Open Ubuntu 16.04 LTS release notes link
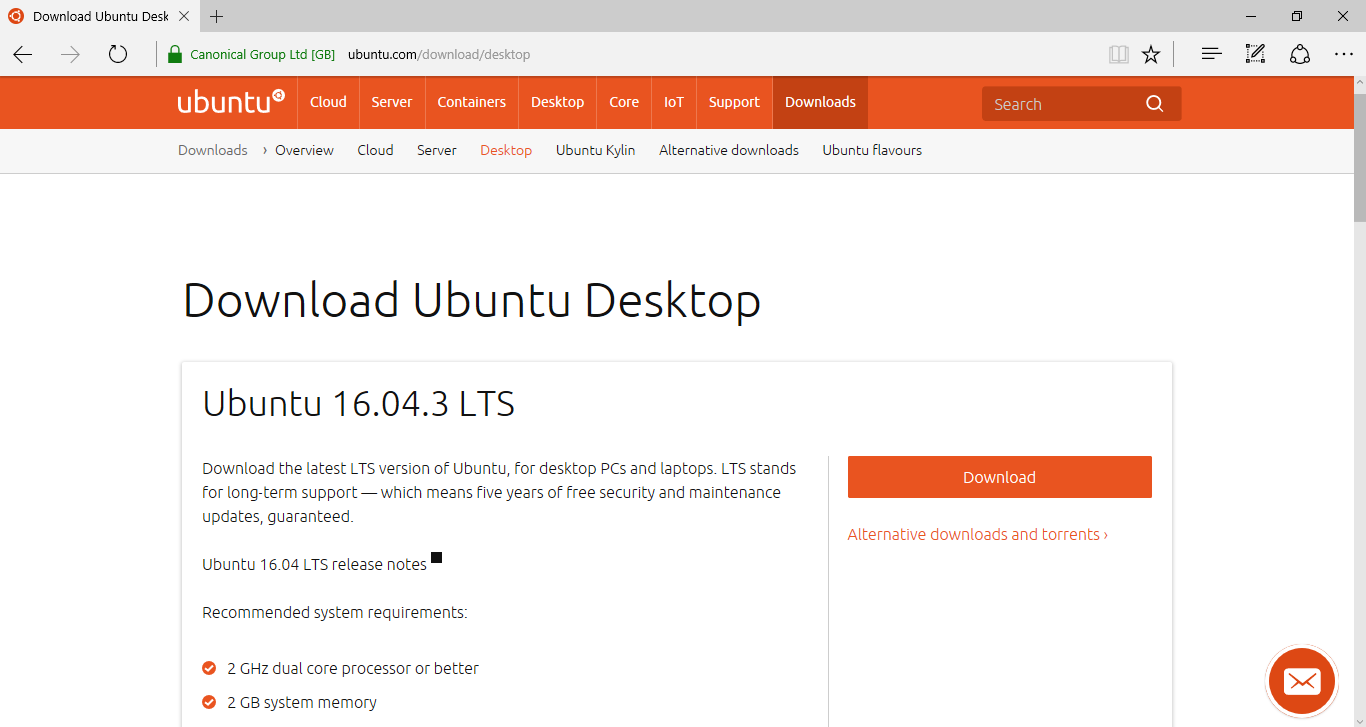The image size is (1366, 727). tap(315, 564)
